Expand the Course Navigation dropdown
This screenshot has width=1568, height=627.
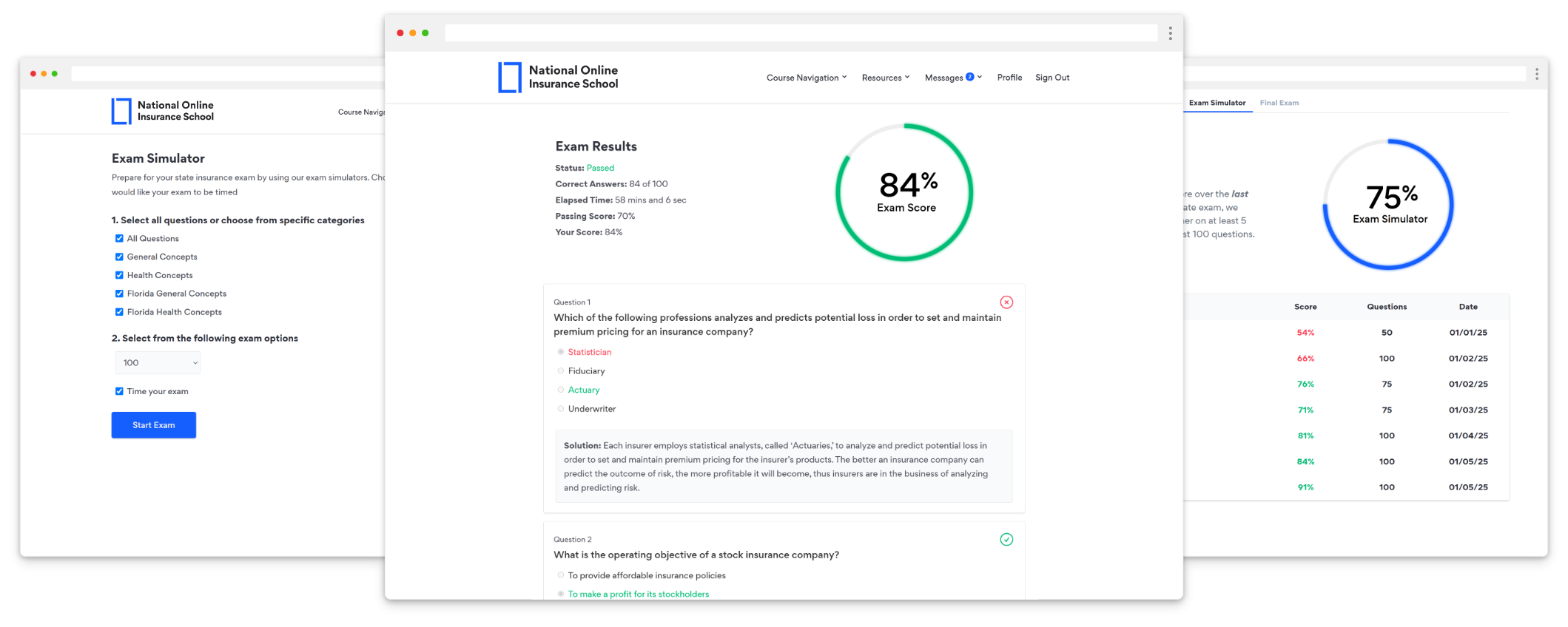coord(806,78)
